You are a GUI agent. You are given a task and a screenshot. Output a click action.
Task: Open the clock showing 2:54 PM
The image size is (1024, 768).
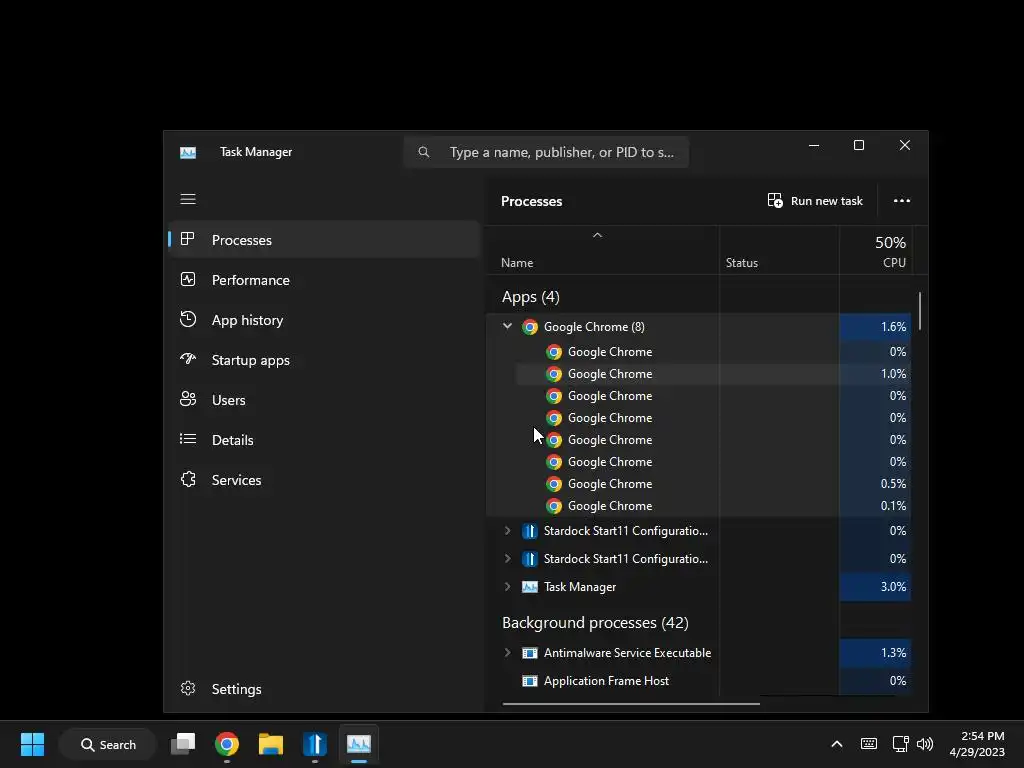point(977,744)
